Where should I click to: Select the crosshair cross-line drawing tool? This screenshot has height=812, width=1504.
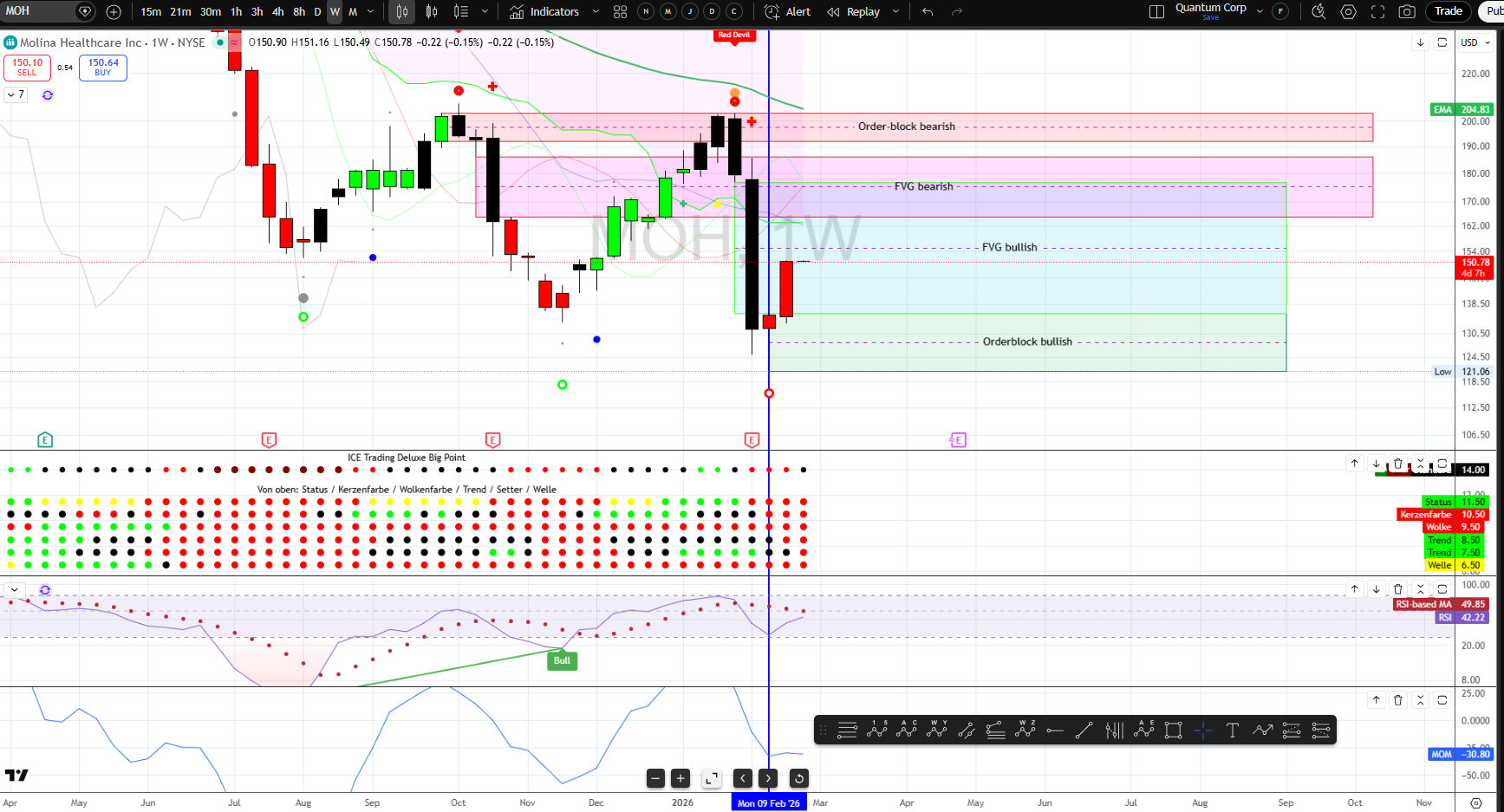point(1202,731)
